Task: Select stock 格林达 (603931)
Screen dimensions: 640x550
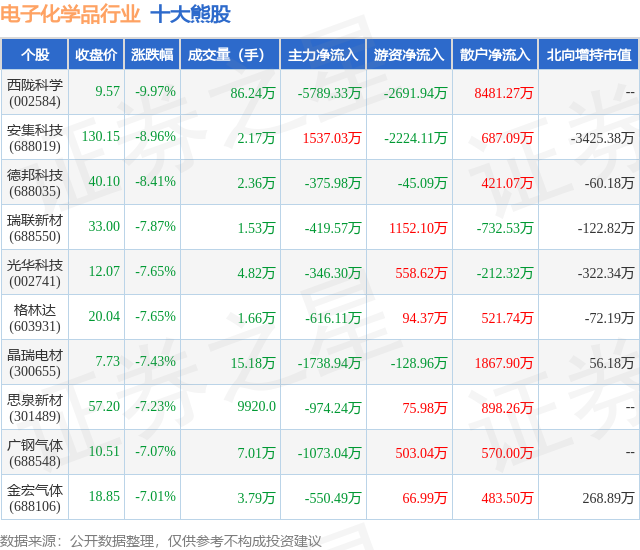Action: 35,318
